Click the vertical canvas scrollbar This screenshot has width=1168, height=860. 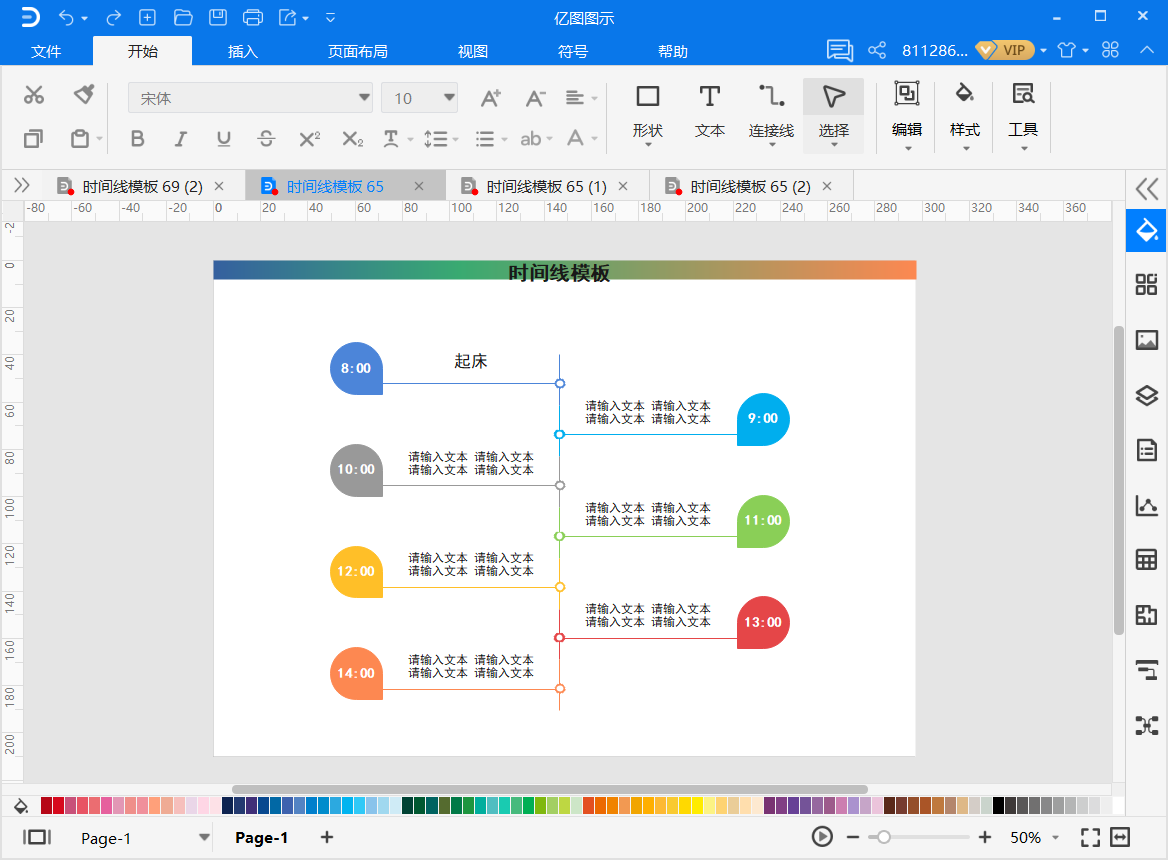1118,480
